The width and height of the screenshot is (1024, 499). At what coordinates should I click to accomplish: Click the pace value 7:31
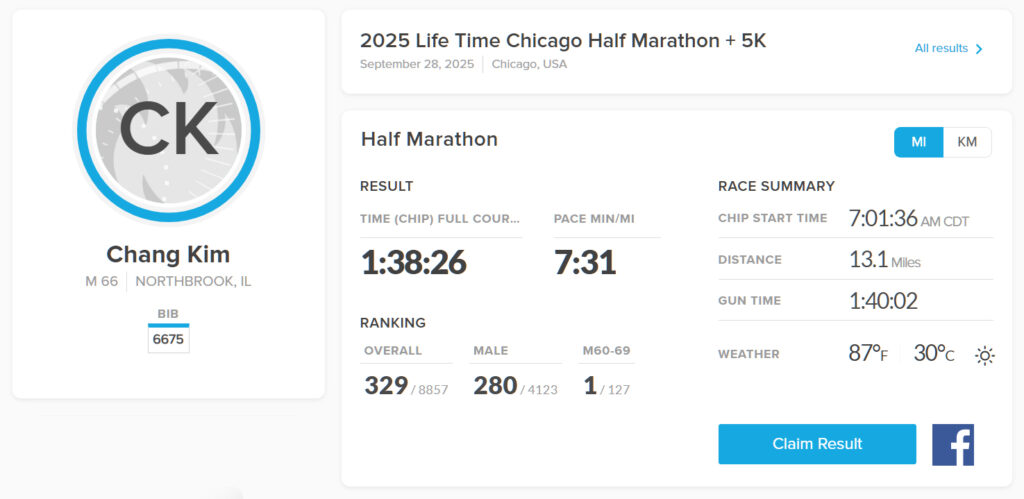584,262
